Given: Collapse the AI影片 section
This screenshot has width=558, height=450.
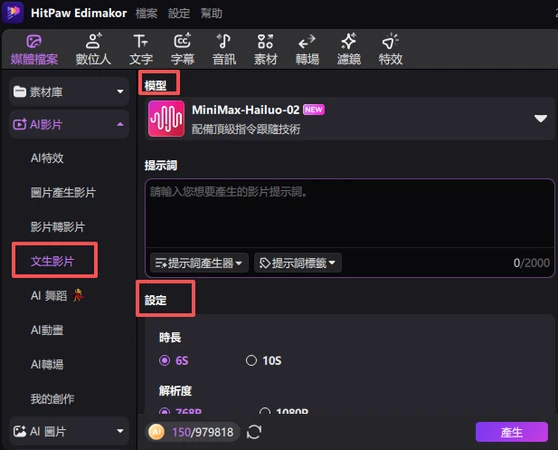Looking at the screenshot, I should click(x=69, y=125).
